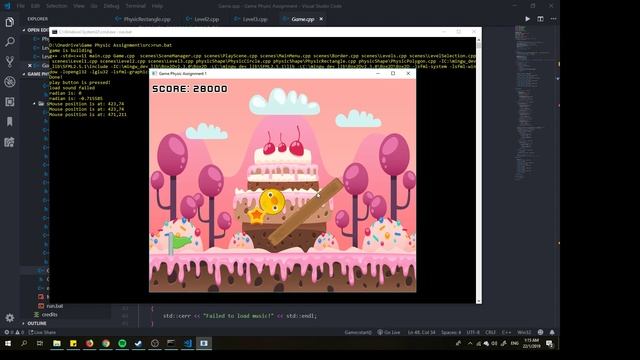Open the Help menu
Screen dimensions: 640x360
[x=157, y=6]
